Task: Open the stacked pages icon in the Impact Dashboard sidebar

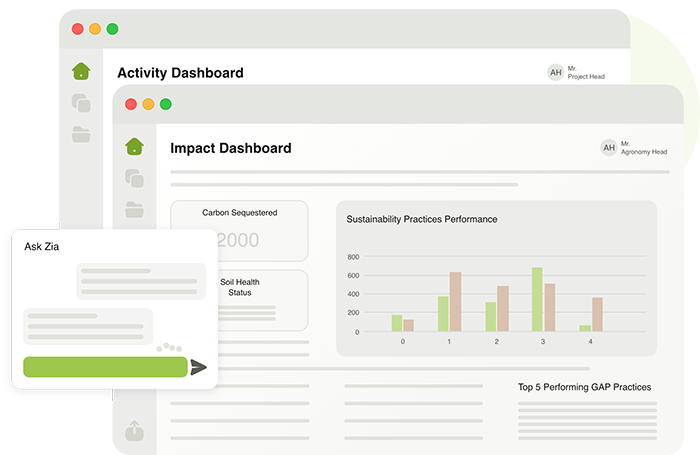Action: (x=134, y=178)
